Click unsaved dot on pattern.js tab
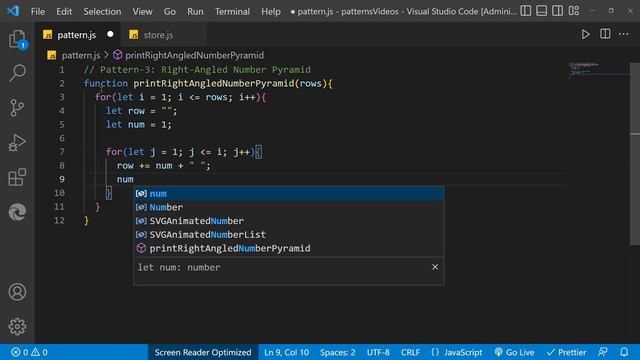 pyautogui.click(x=110, y=34)
